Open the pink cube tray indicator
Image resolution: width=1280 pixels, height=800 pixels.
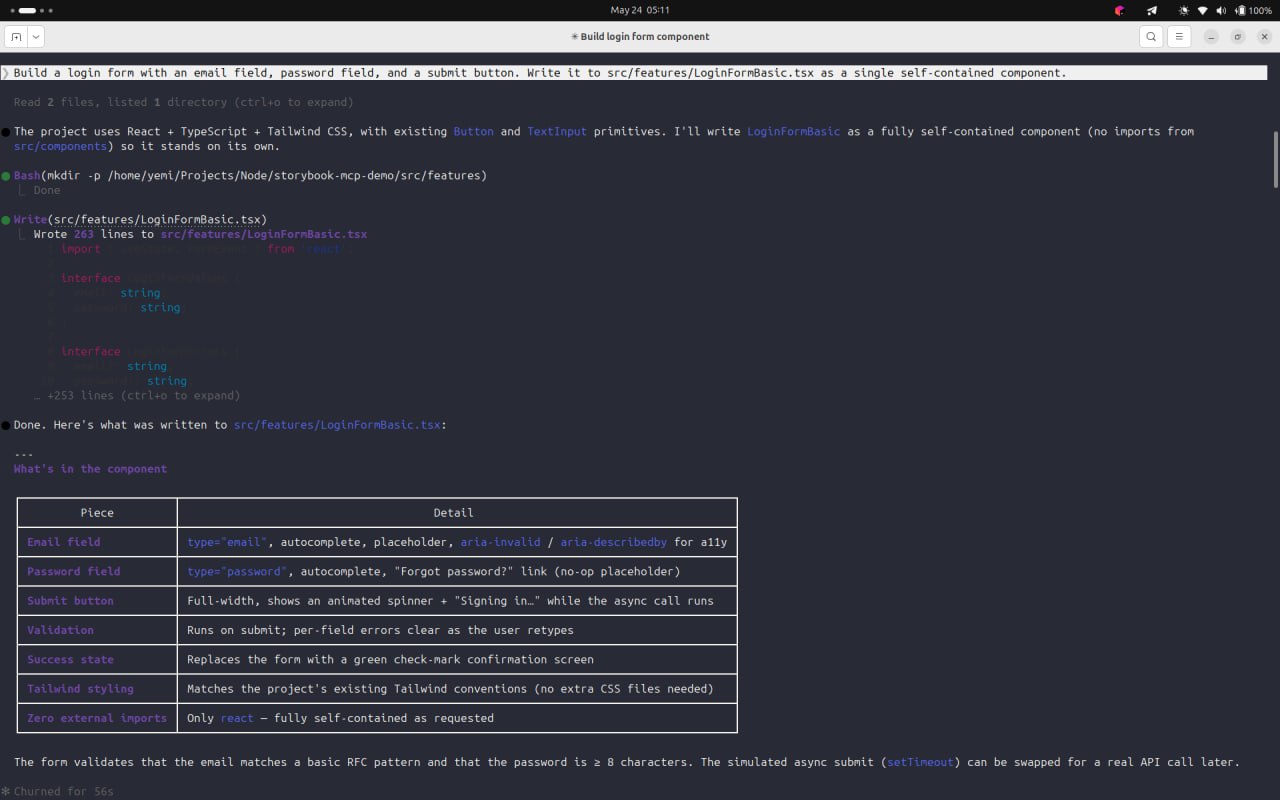(1121, 10)
